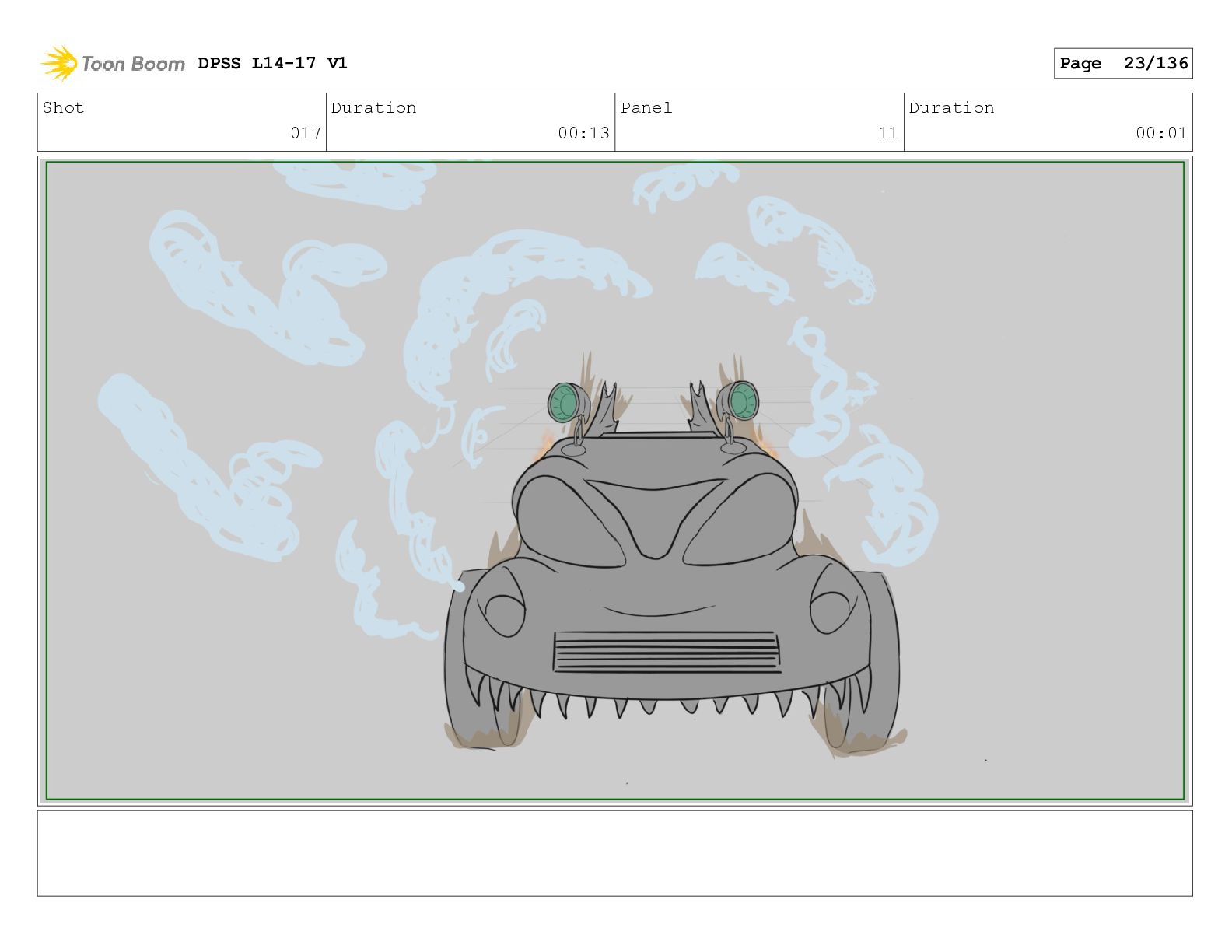Select the DPSS L14-17 V1 project title
1232x952 pixels.
point(272,63)
